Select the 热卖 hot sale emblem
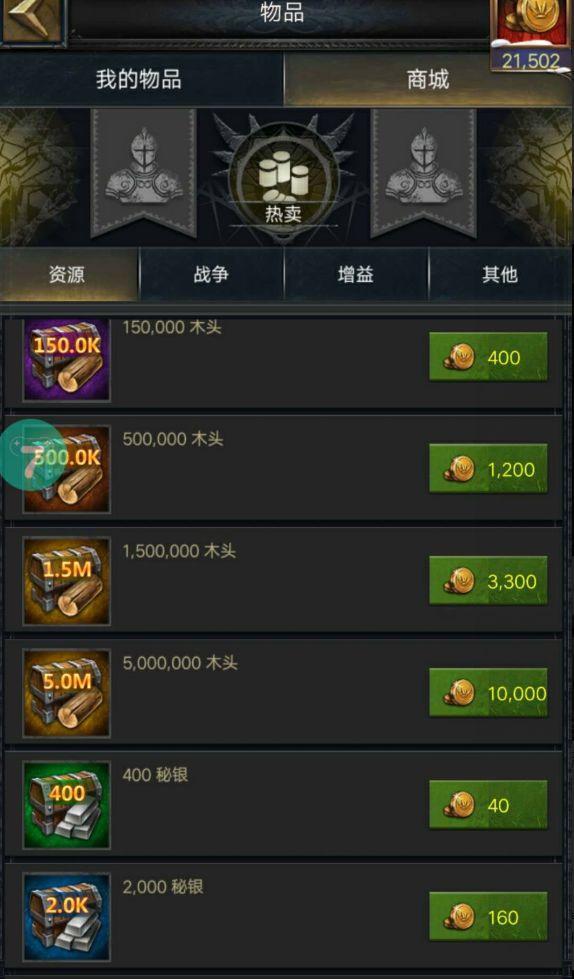The width and height of the screenshot is (574, 979). pos(284,181)
